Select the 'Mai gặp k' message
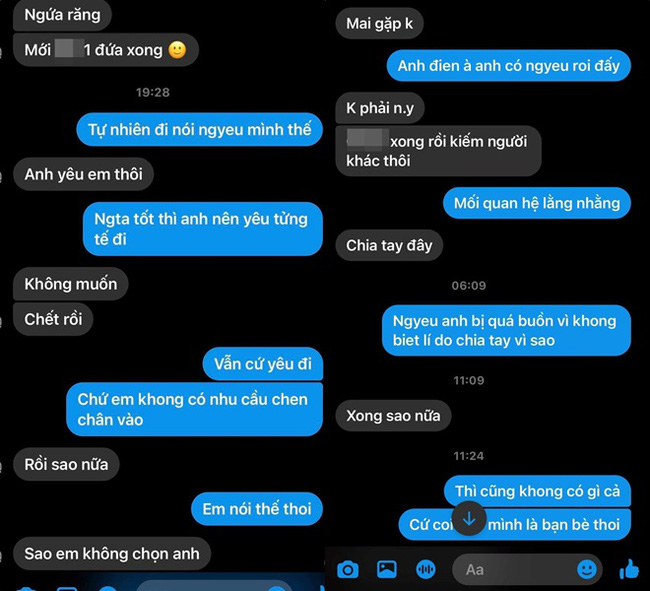The width and height of the screenshot is (650, 591). pyautogui.click(x=379, y=24)
